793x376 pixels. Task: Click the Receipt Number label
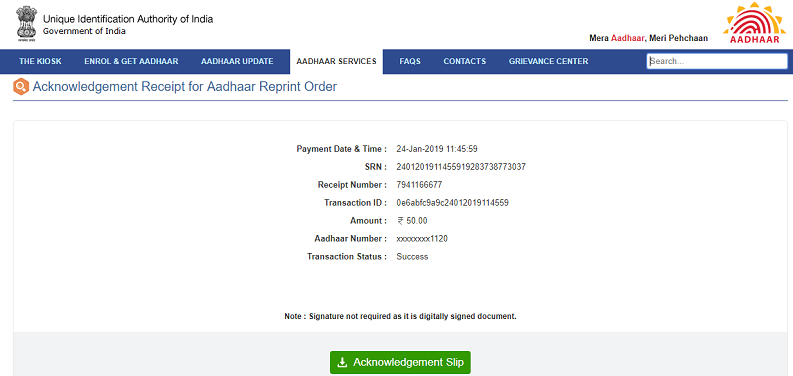coord(352,185)
